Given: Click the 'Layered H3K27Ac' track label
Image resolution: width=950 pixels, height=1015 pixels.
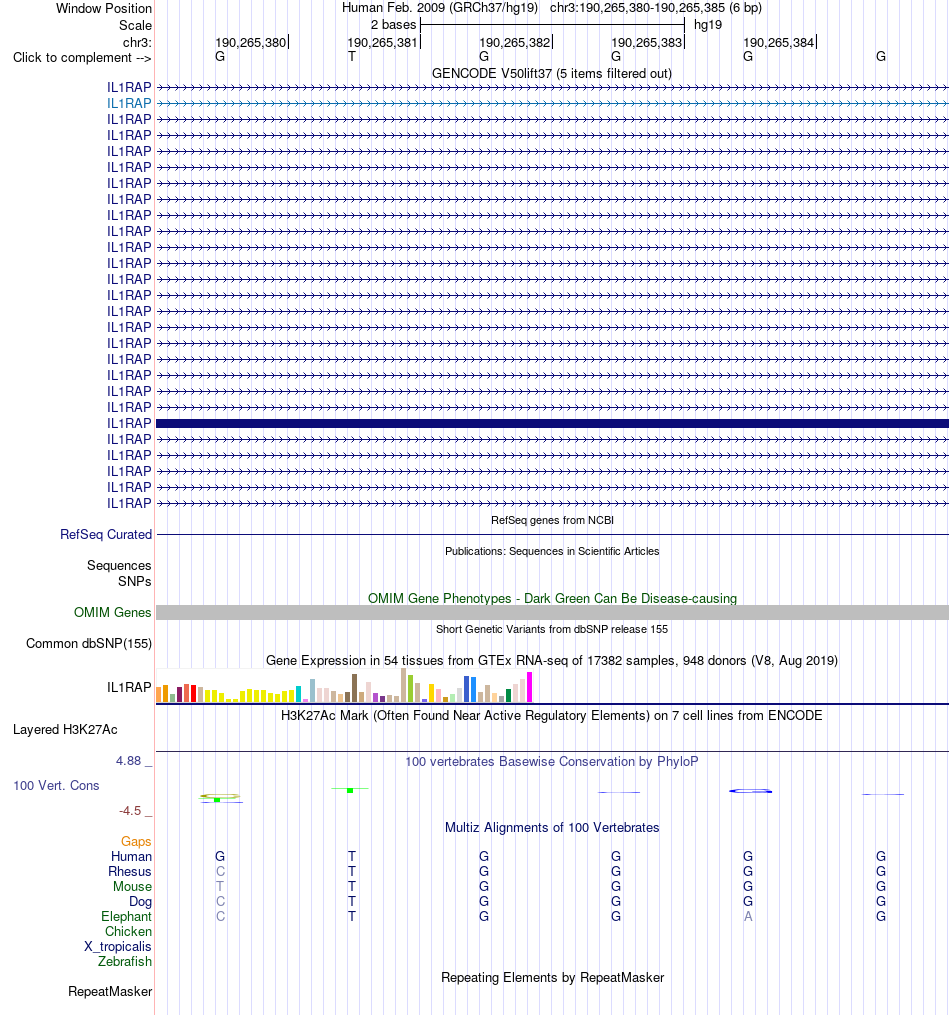Looking at the screenshot, I should [x=65, y=730].
